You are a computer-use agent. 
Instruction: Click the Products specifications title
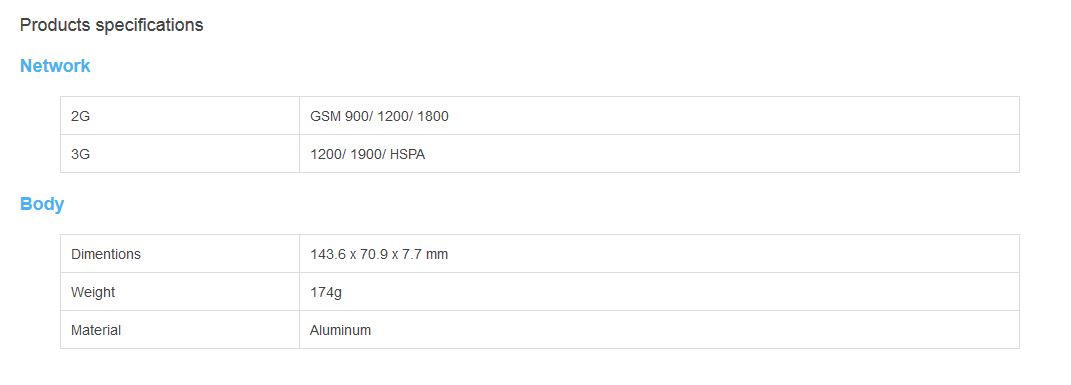(111, 25)
